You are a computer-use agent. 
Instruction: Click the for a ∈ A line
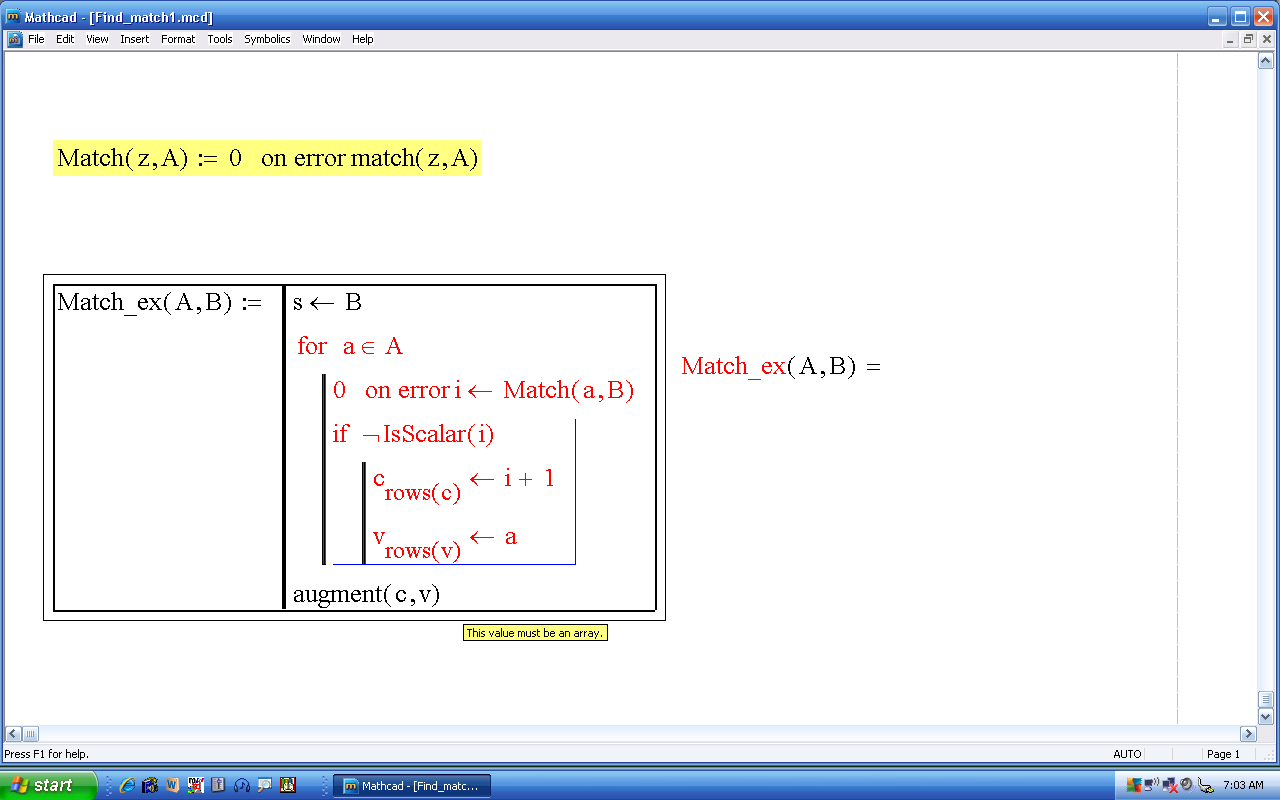pyautogui.click(x=350, y=346)
